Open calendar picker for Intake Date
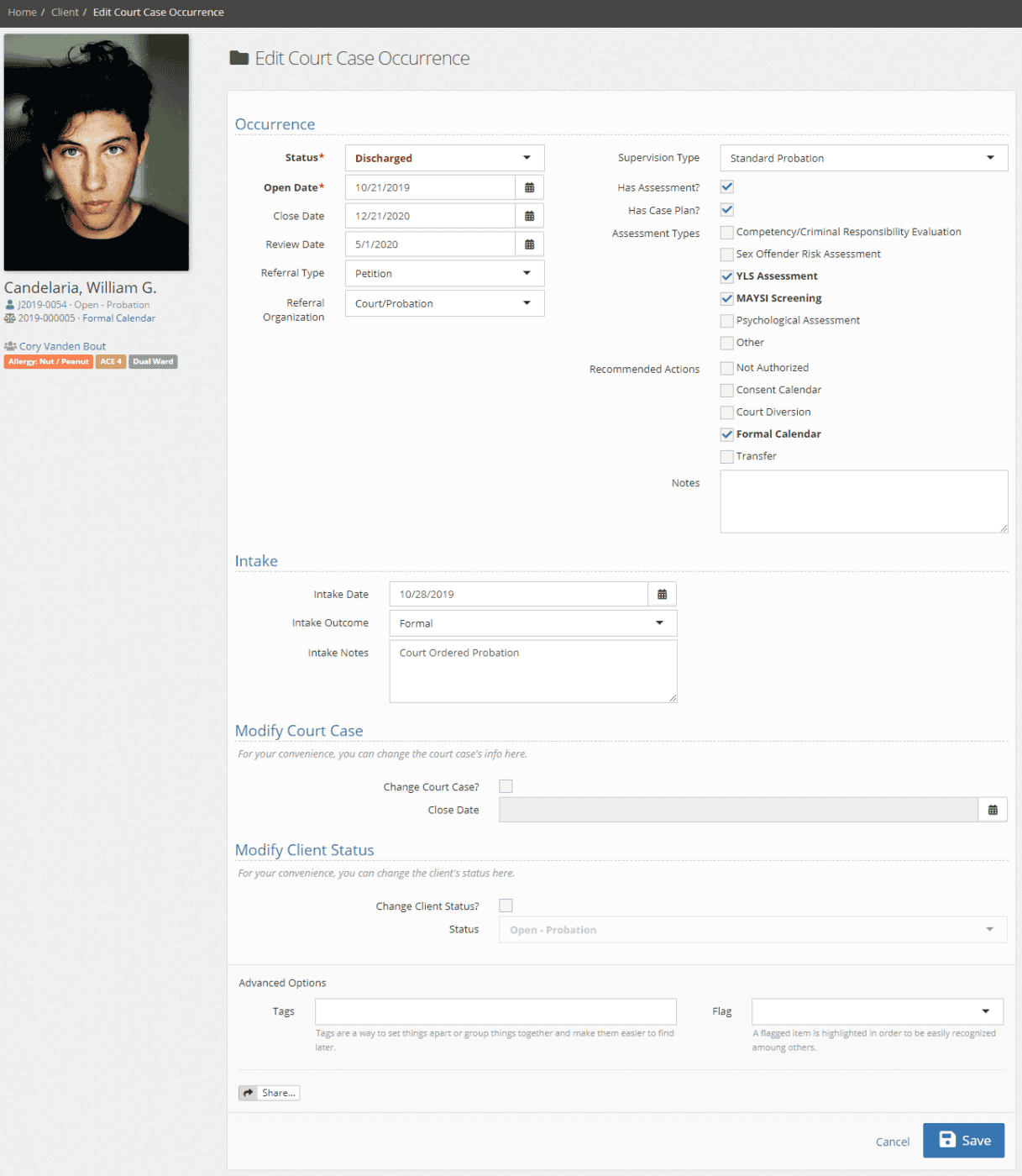This screenshot has width=1022, height=1176. tap(662, 594)
